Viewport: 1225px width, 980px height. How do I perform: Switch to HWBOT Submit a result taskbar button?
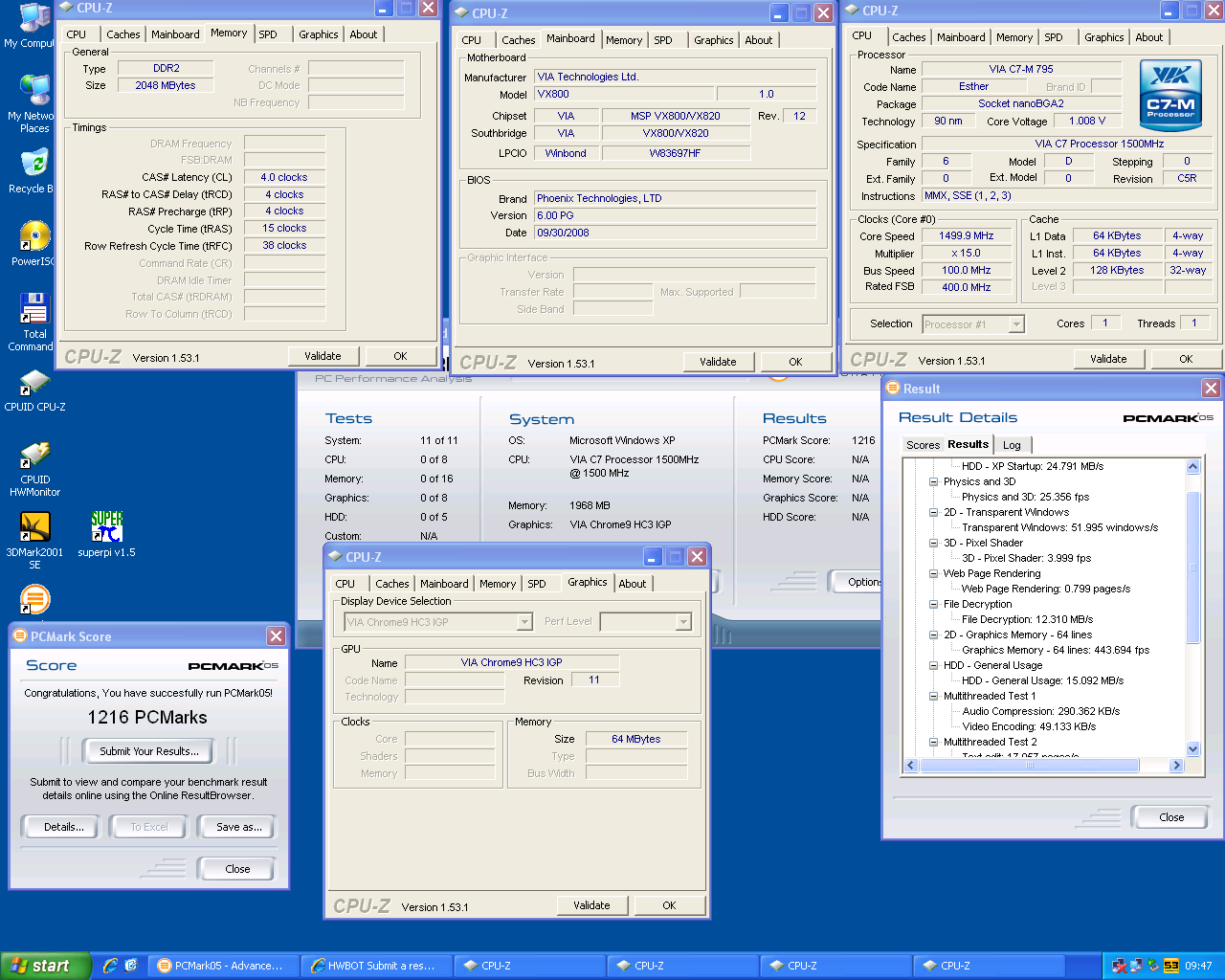(375, 966)
